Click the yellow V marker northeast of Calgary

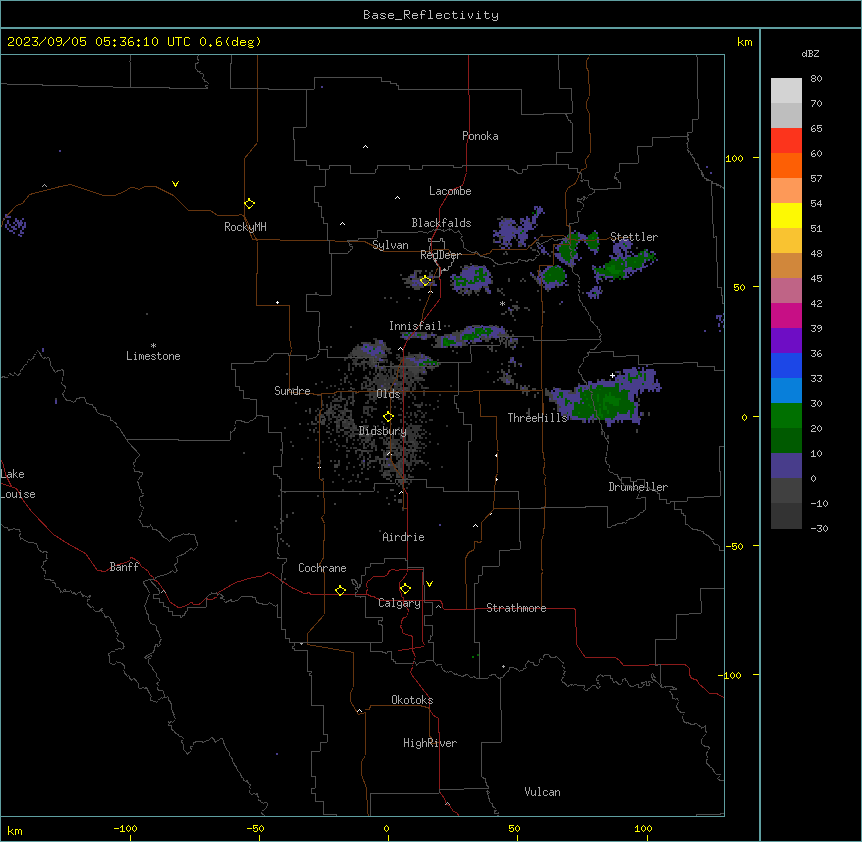click(429, 584)
